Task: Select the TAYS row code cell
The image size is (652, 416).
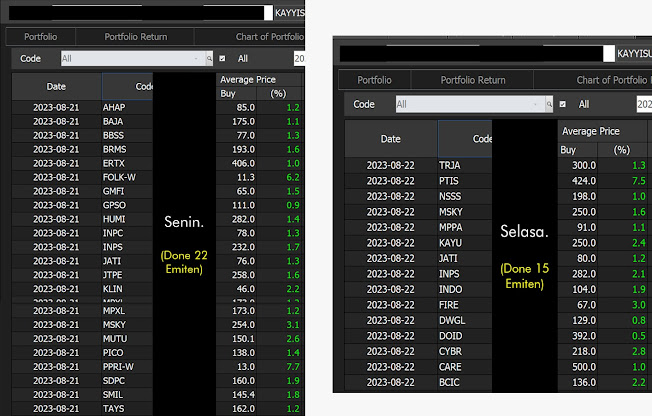Action: (x=127, y=409)
